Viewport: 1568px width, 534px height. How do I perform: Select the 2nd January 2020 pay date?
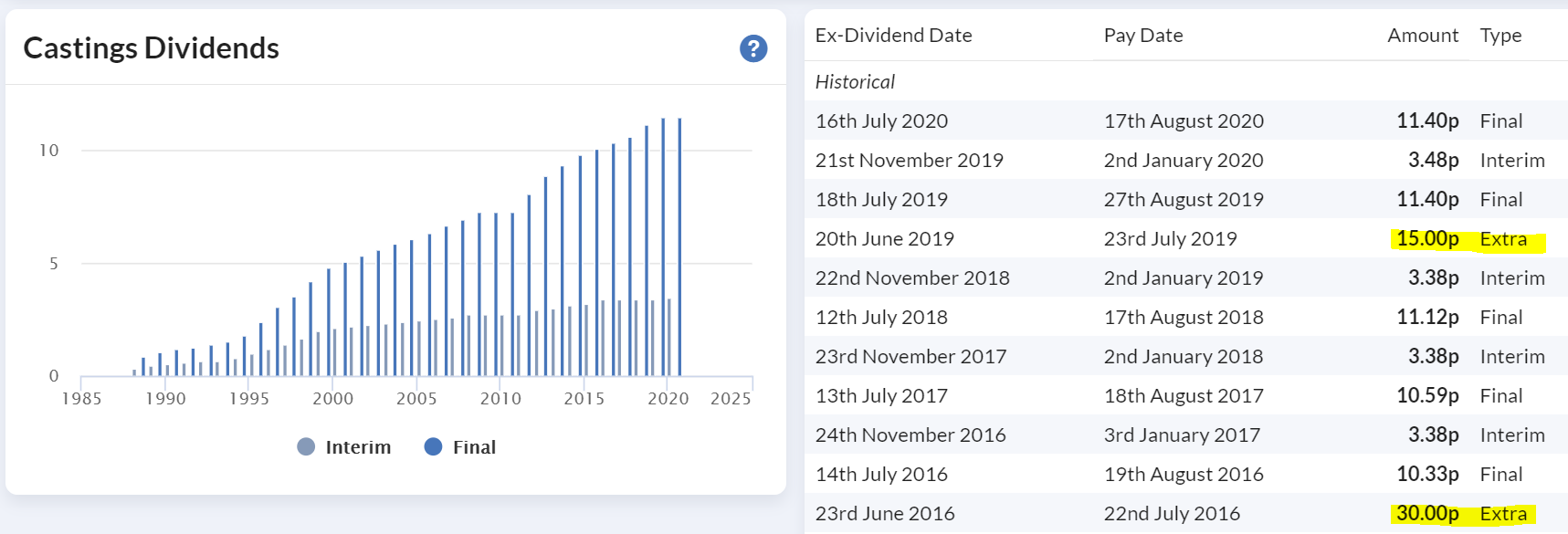(x=1184, y=161)
